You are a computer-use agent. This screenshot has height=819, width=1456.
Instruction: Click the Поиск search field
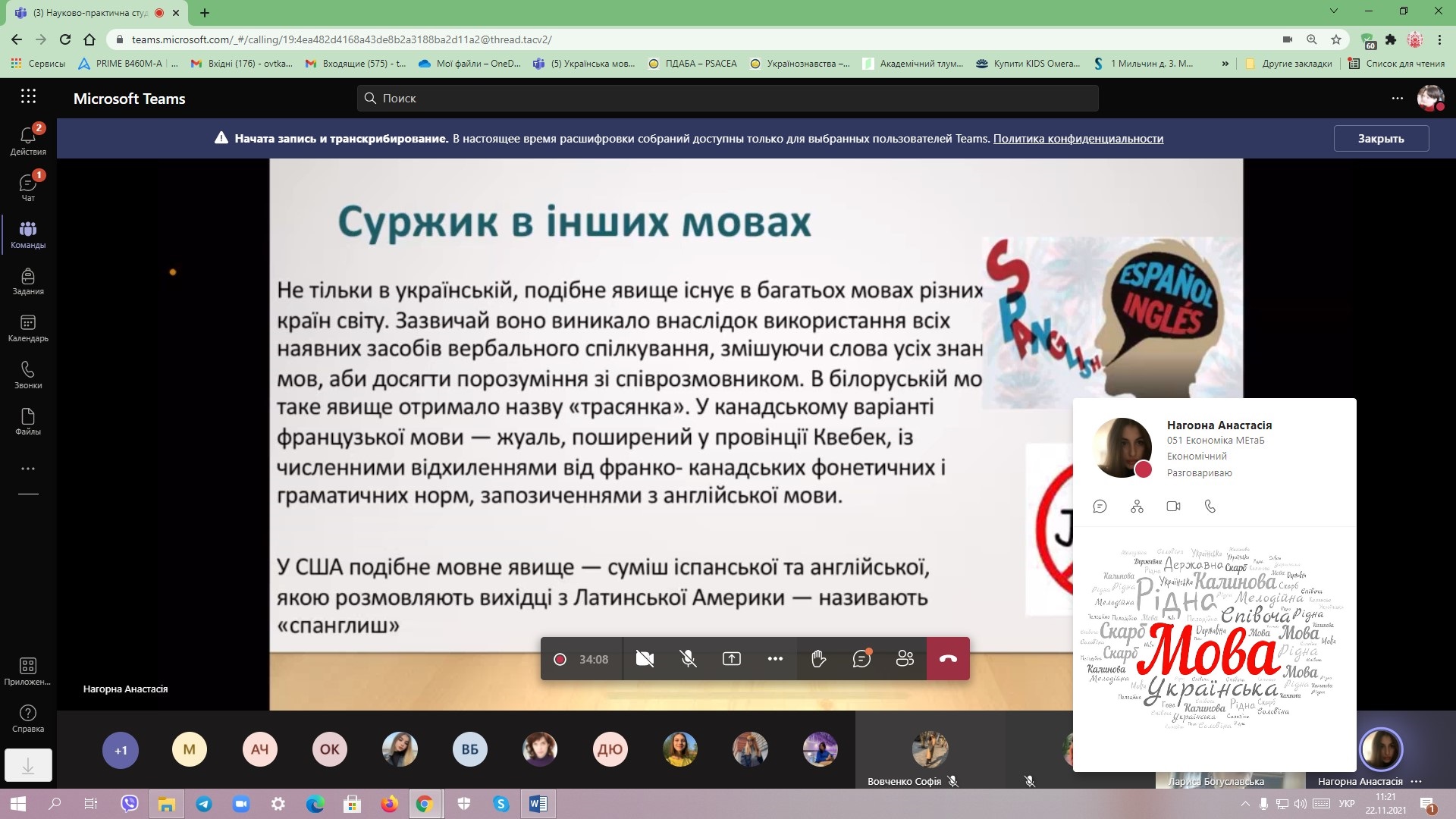(x=727, y=98)
